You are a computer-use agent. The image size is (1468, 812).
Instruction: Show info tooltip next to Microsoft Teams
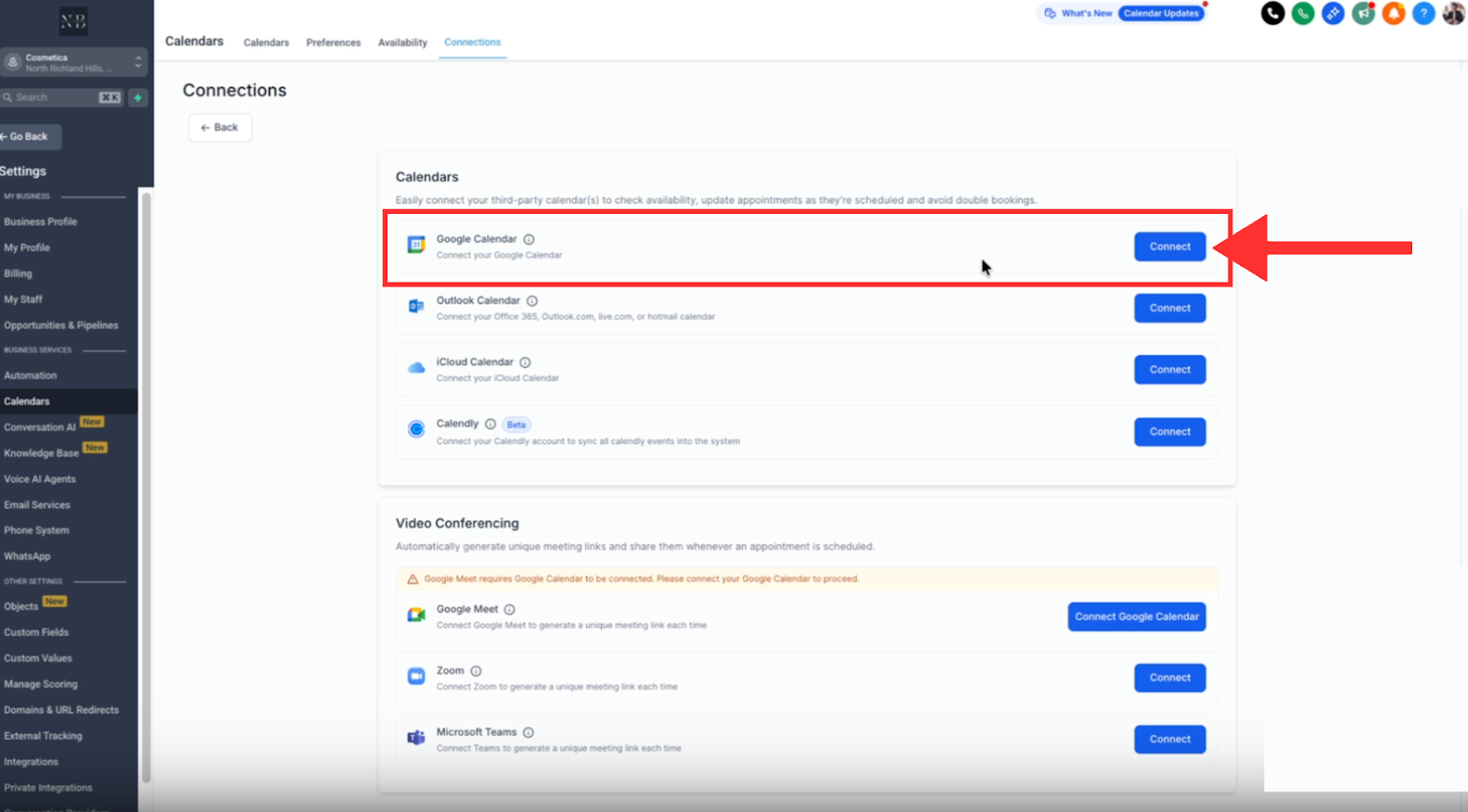[528, 732]
